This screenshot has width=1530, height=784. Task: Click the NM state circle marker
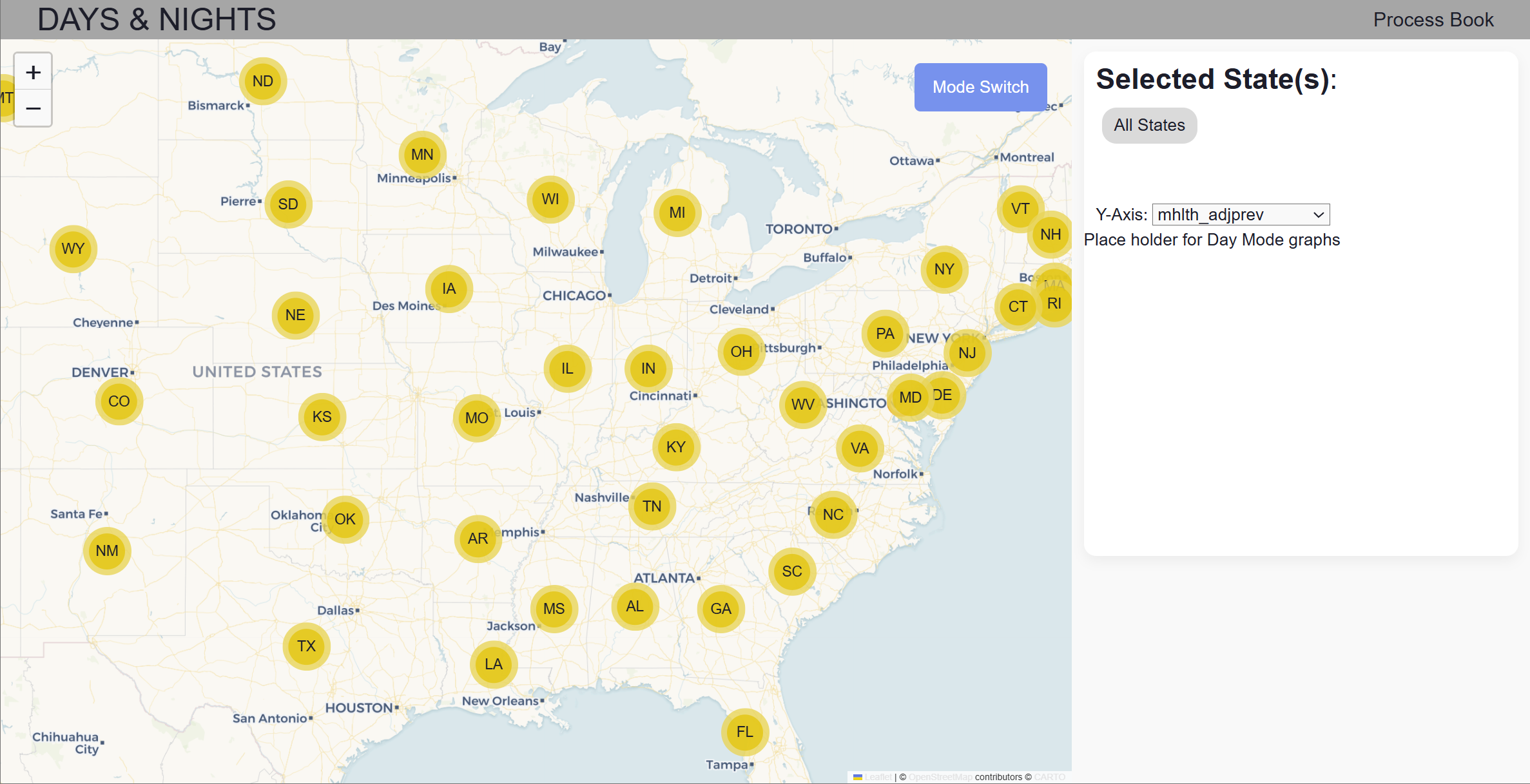(x=107, y=551)
